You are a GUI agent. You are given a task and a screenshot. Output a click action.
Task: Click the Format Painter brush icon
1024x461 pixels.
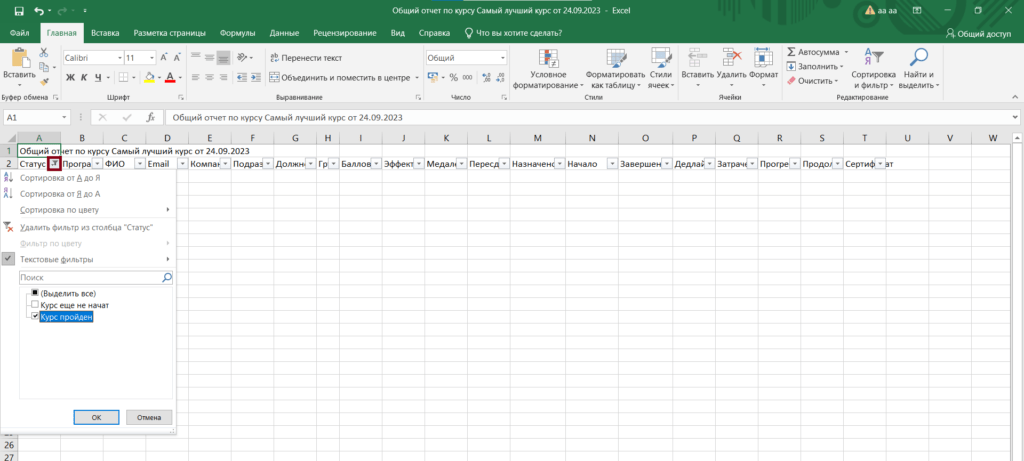pyautogui.click(x=44, y=82)
